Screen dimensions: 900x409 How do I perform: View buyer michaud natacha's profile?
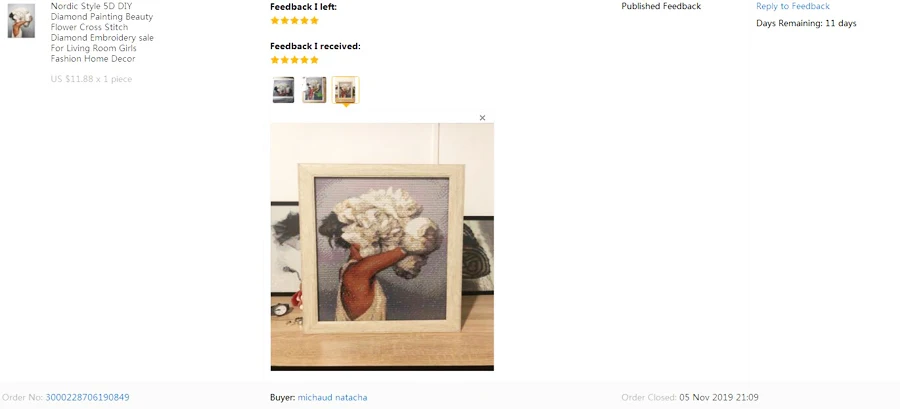[332, 397]
